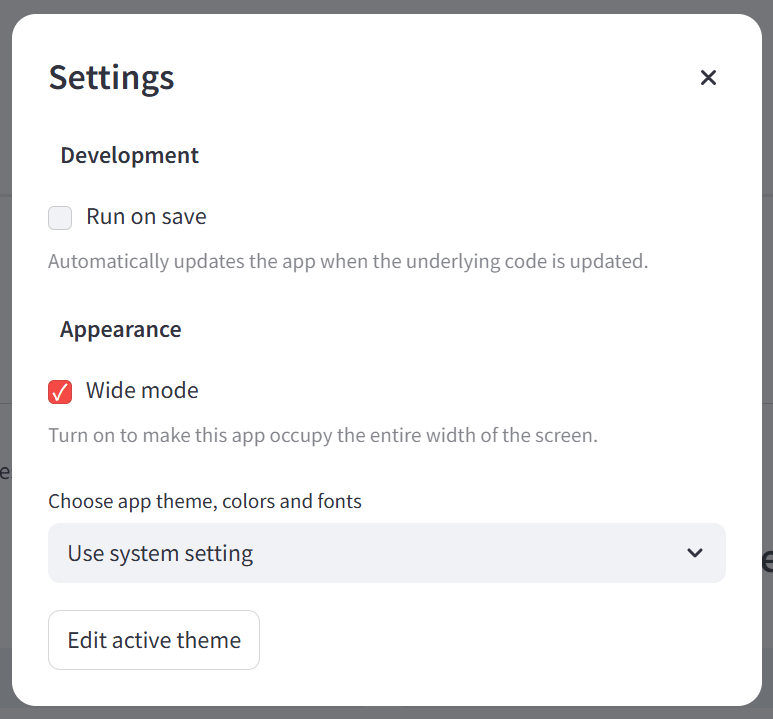Select the Appearance section heading
This screenshot has width=773, height=719.
pyautogui.click(x=120, y=330)
